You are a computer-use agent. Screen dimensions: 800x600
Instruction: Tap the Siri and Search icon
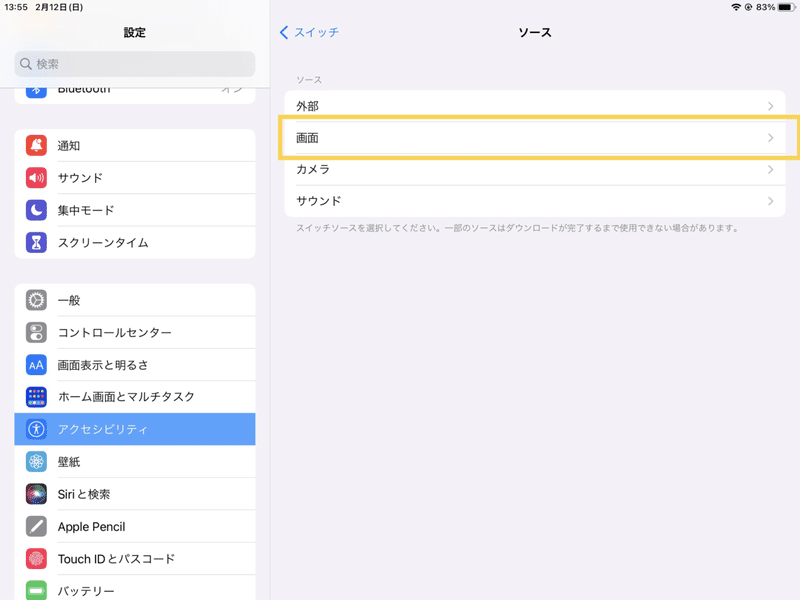pyautogui.click(x=37, y=494)
